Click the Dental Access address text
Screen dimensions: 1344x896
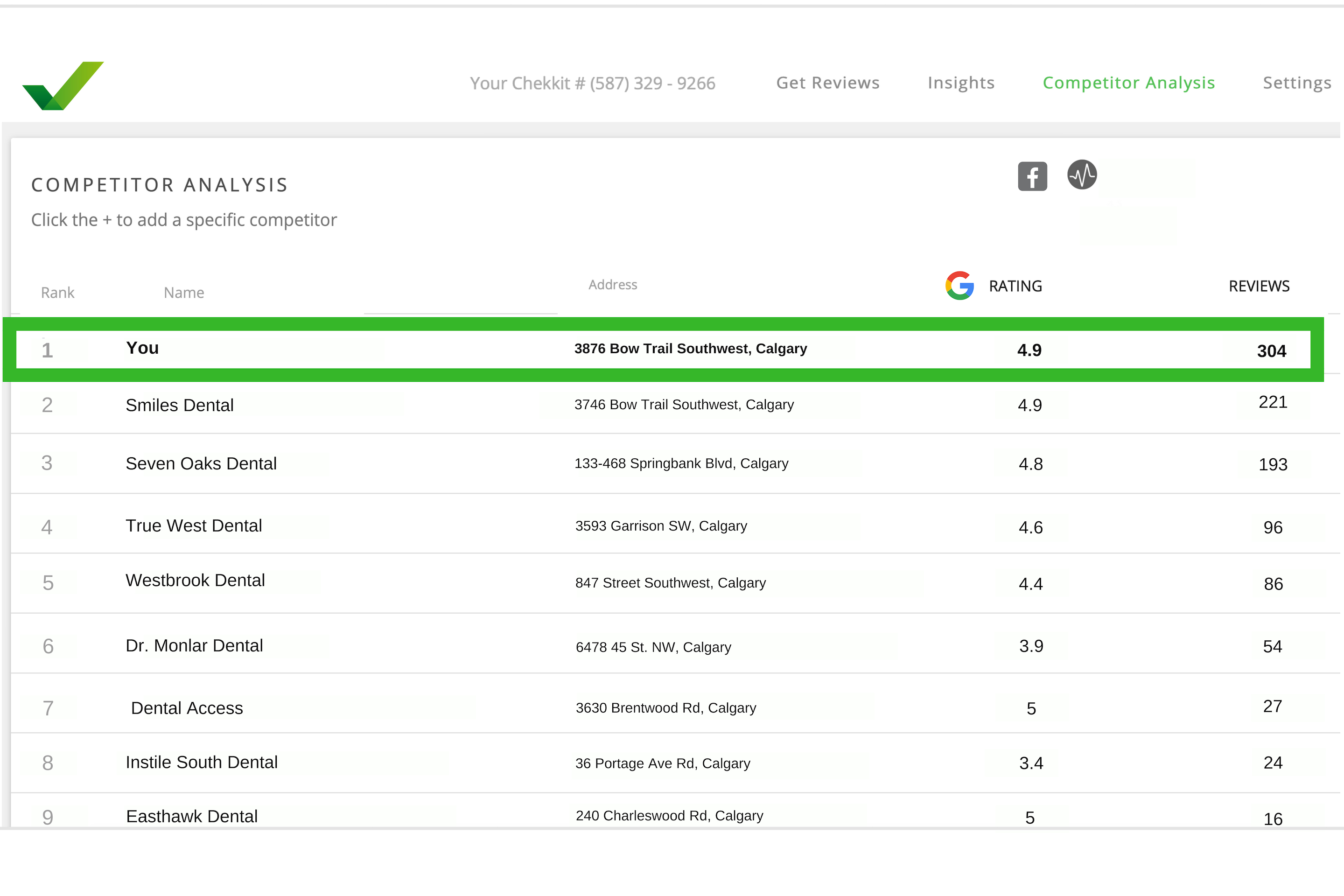[666, 708]
